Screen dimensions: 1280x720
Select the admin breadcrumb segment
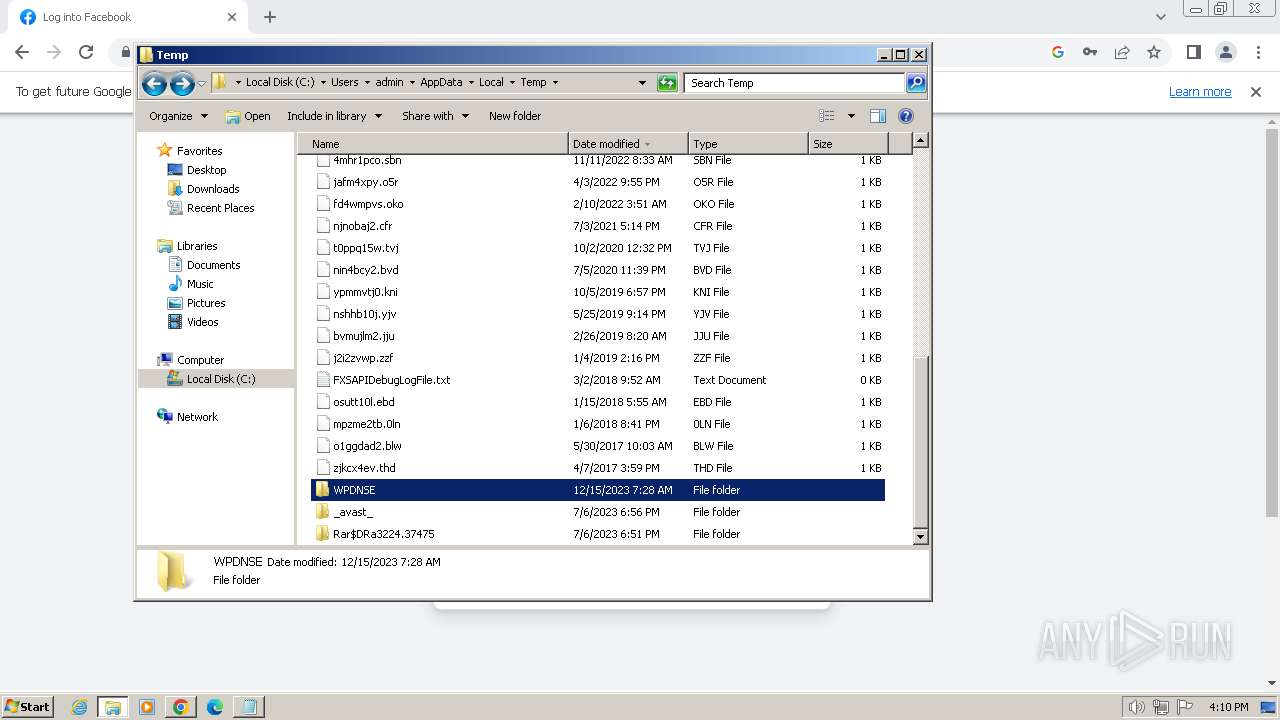pos(389,83)
